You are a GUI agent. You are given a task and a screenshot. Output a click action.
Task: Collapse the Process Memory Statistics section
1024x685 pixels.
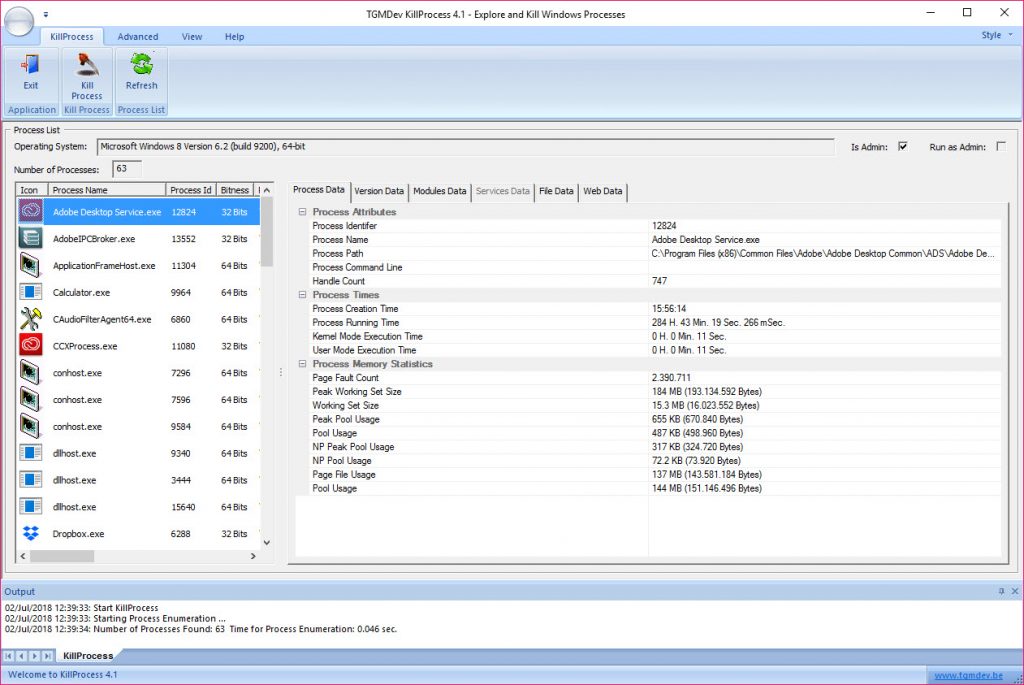click(x=302, y=364)
